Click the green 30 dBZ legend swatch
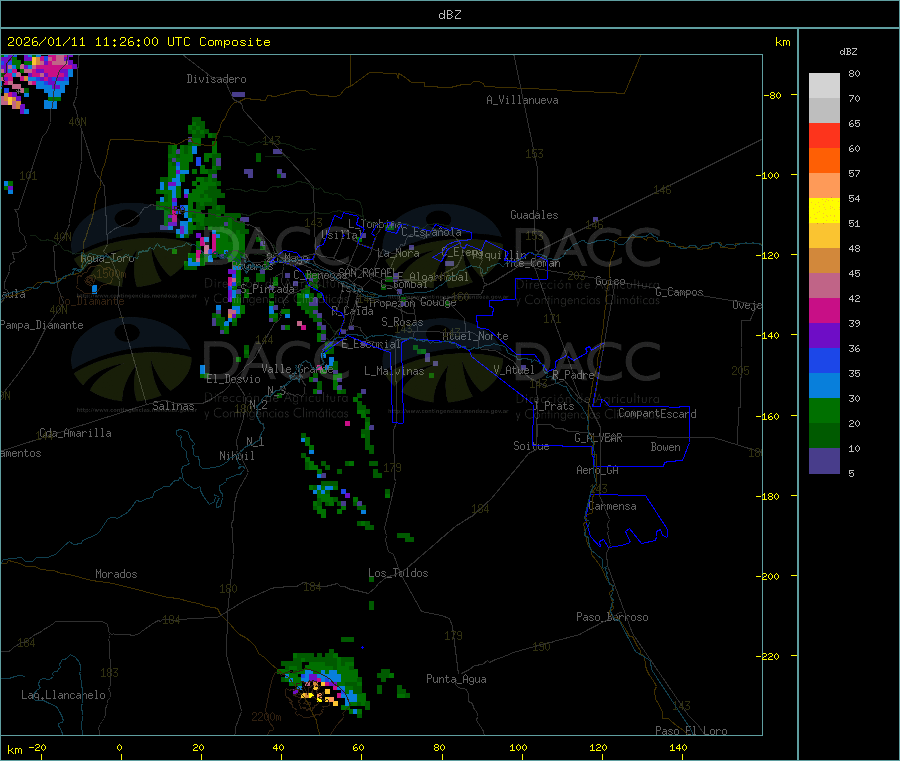Viewport: 900px width, 761px height. (824, 410)
